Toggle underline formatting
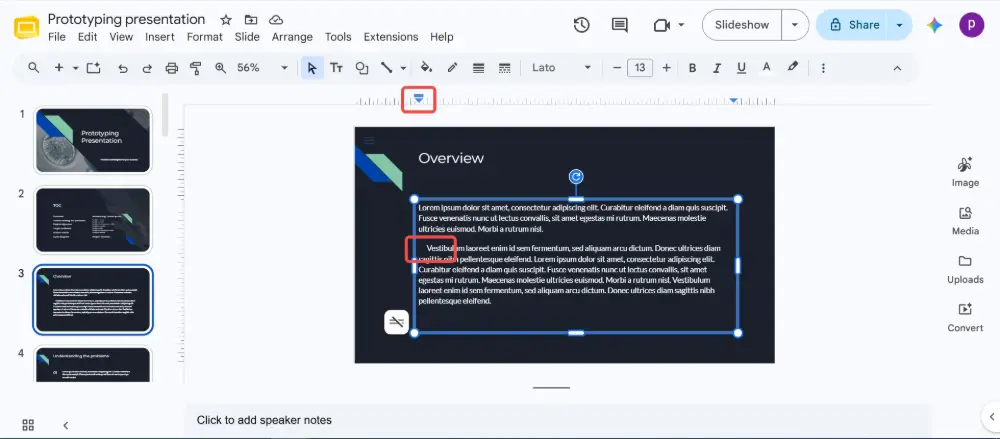The image size is (1000, 439). point(741,68)
